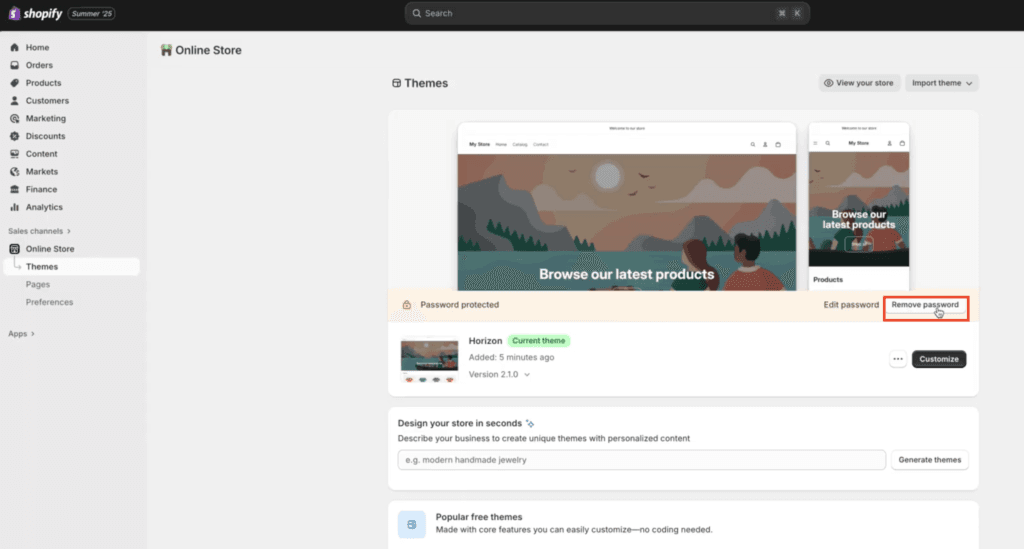Screen dimensions: 1024x549
Task: Expand the Sales channels chevron
Action: (x=69, y=231)
